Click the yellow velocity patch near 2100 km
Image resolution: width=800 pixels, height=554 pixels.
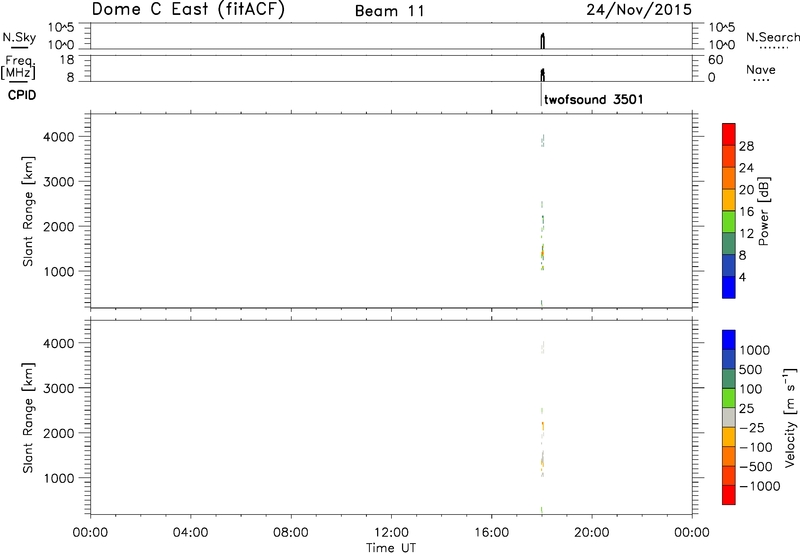pyautogui.click(x=543, y=426)
